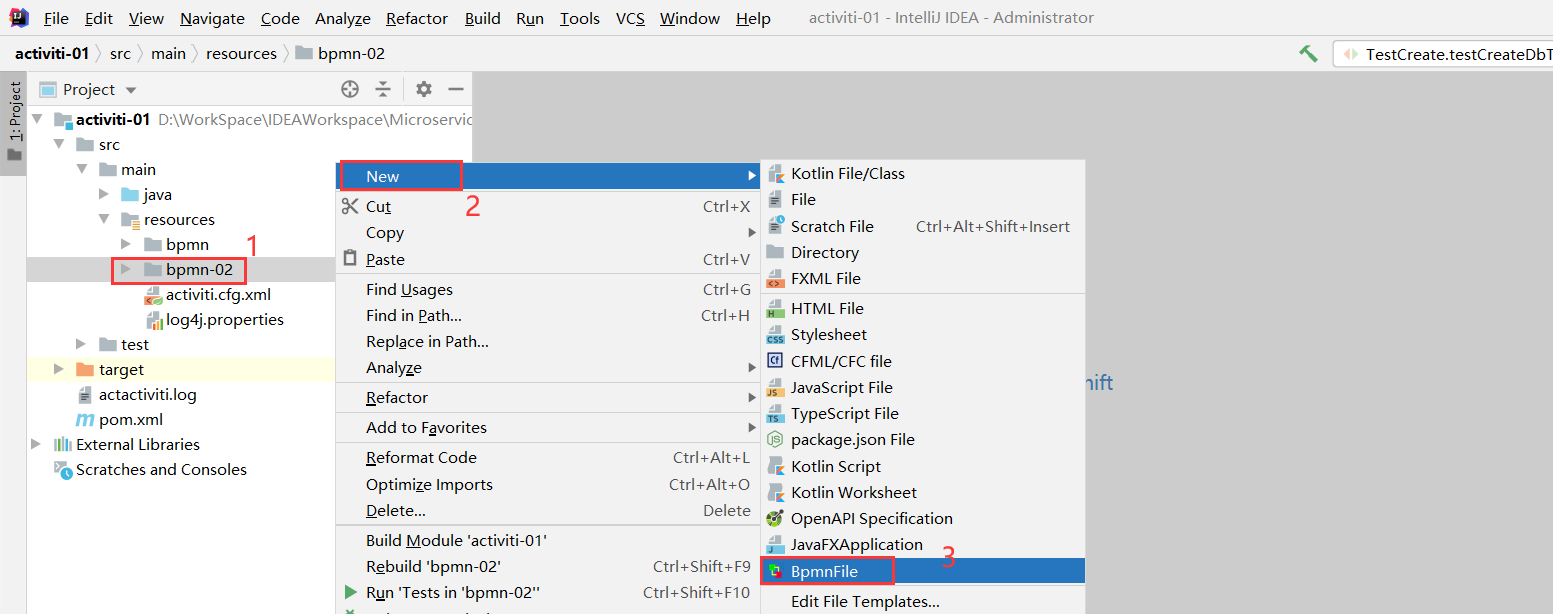The width and height of the screenshot is (1553, 614).
Task: Open Add to Favorites submenu
Action: pyautogui.click(x=548, y=427)
